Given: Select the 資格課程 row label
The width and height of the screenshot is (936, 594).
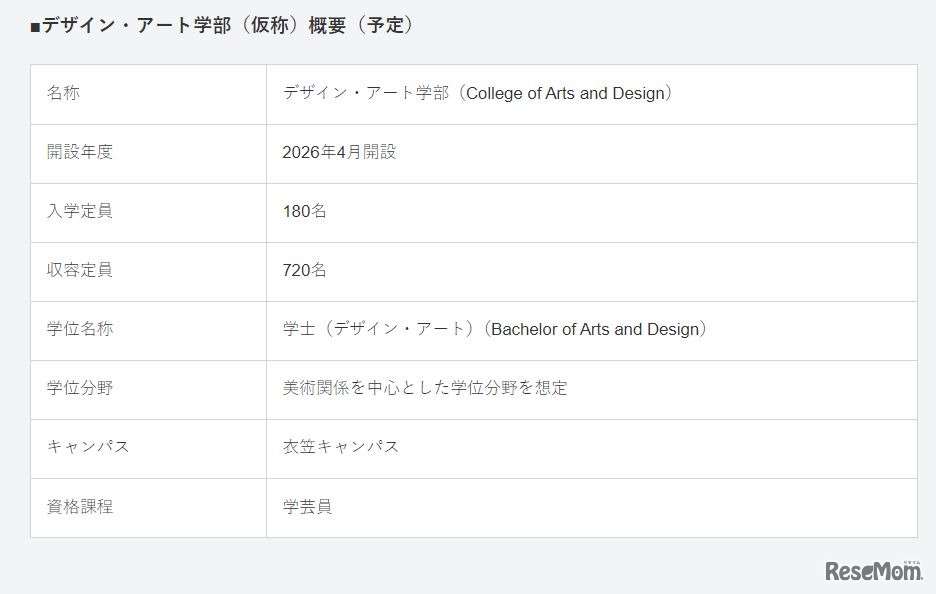Looking at the screenshot, I should point(80,507).
